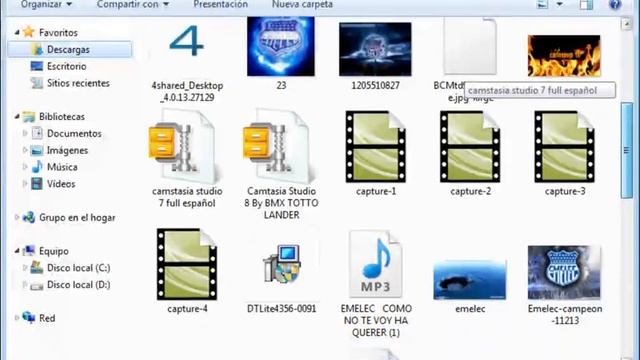Create a Nueva carpeta
The image size is (640, 360).
coord(302,4)
